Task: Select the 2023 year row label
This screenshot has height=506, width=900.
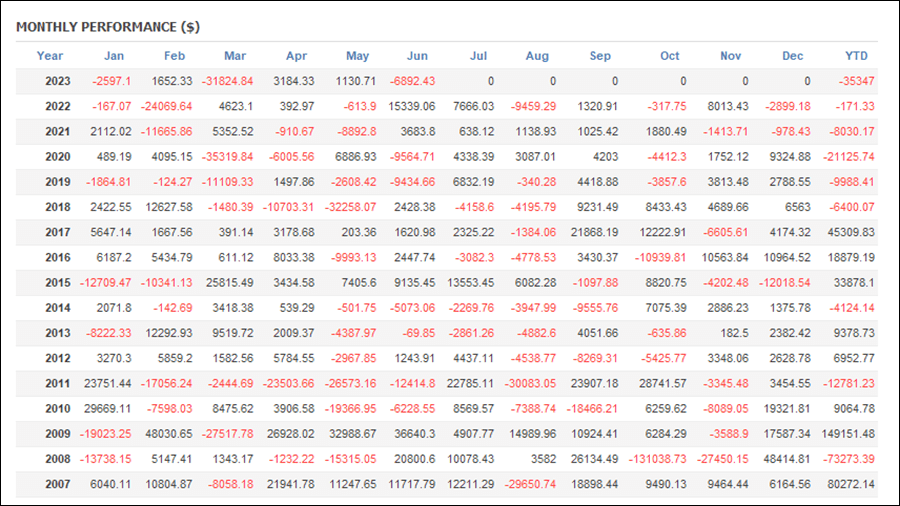Action: (x=58, y=81)
